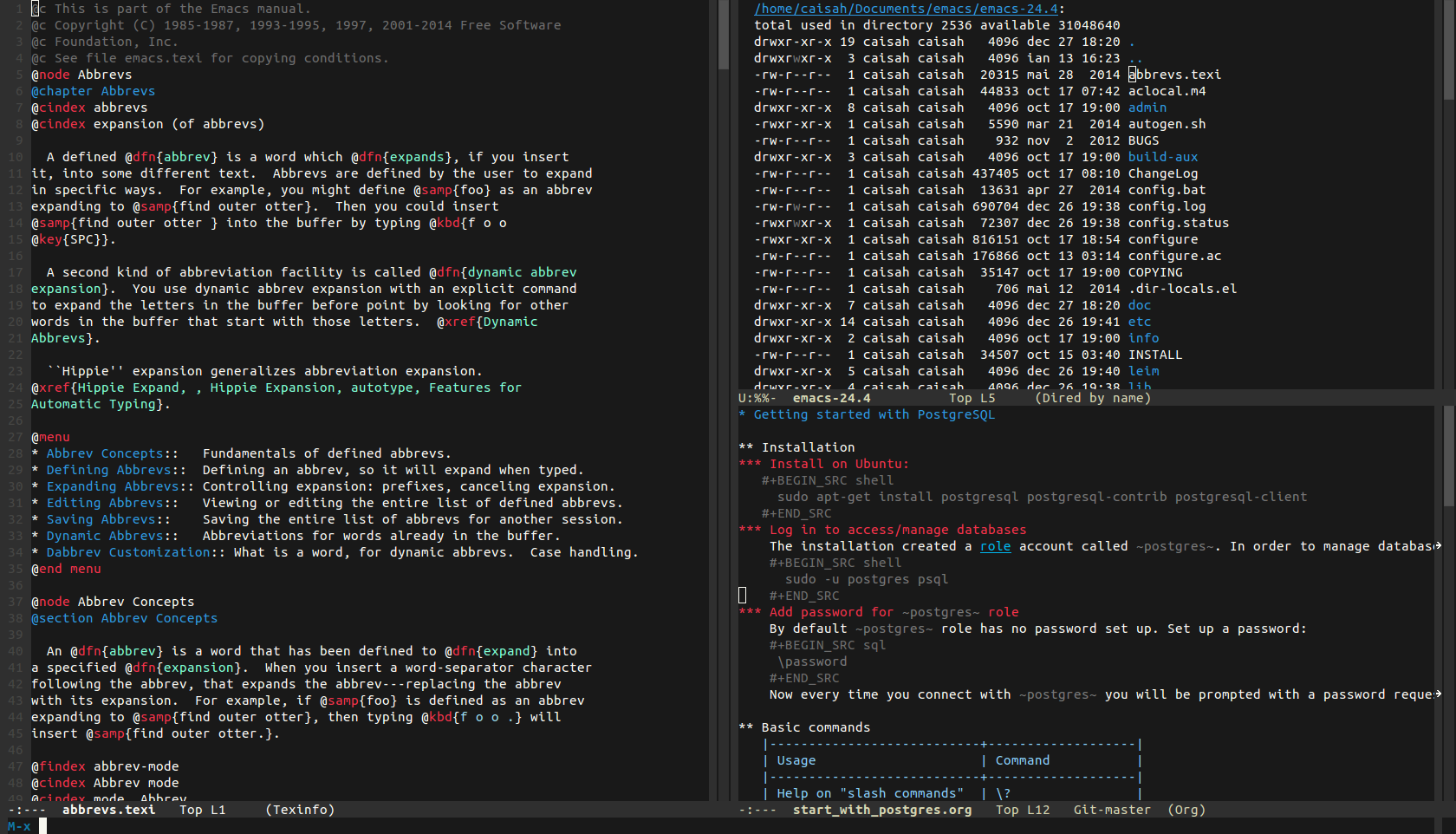This screenshot has width=1456, height=834.
Task: Select the INSTALL file in Dired
Action: [1154, 355]
